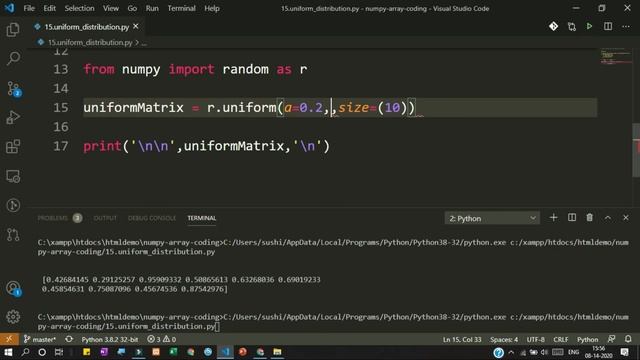640x360 pixels.
Task: Open the Help menu
Action: (x=212, y=8)
